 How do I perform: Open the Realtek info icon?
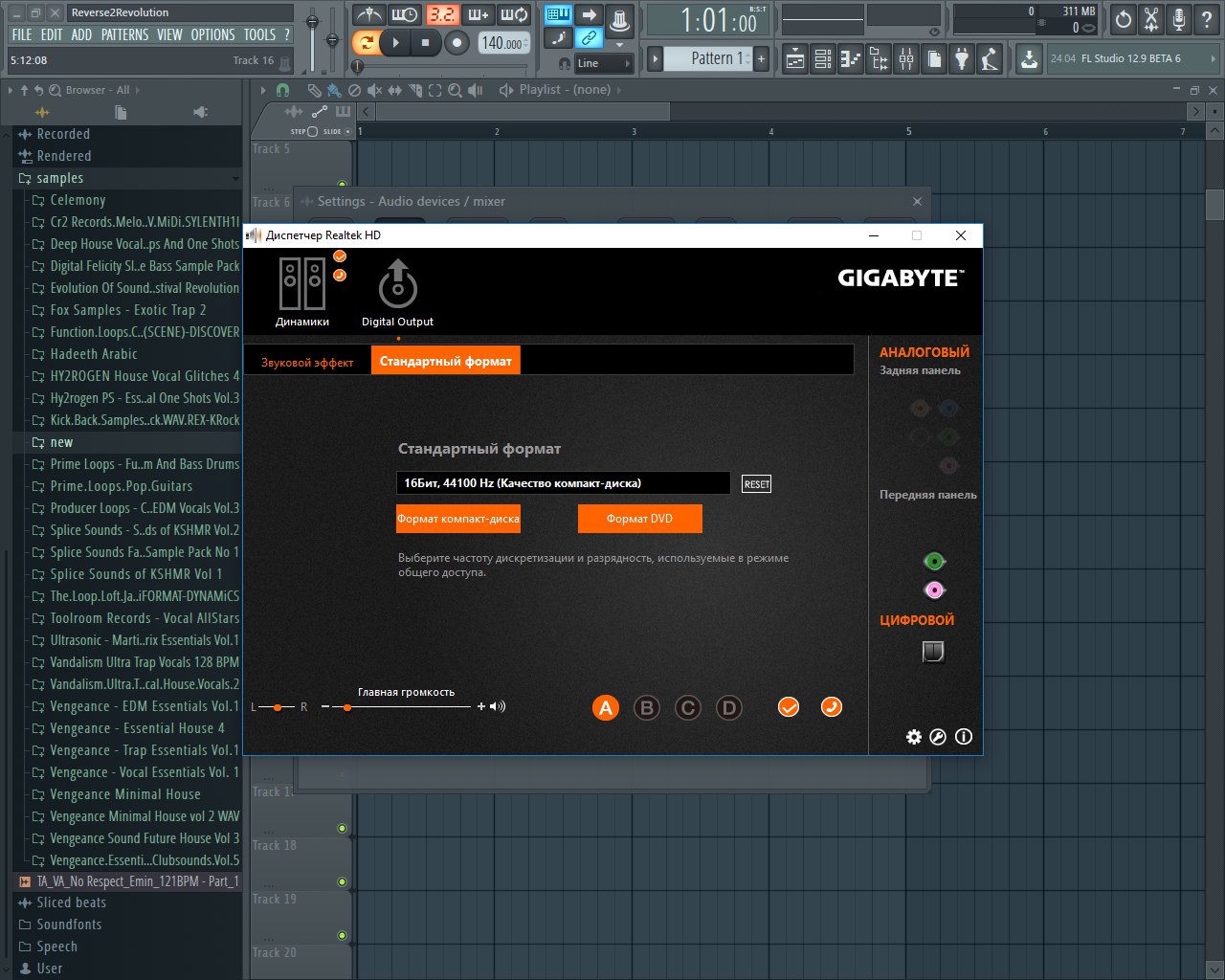964,736
